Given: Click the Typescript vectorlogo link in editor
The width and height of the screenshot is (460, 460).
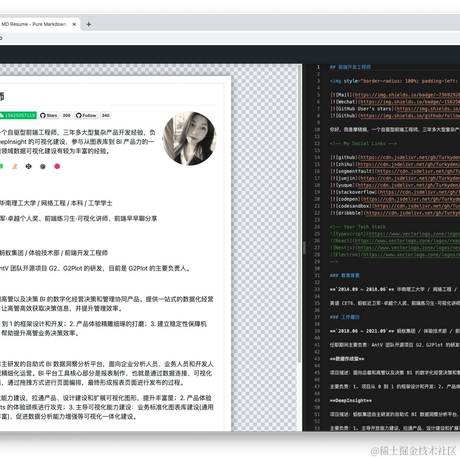Looking at the screenshot, I should pos(414,234).
